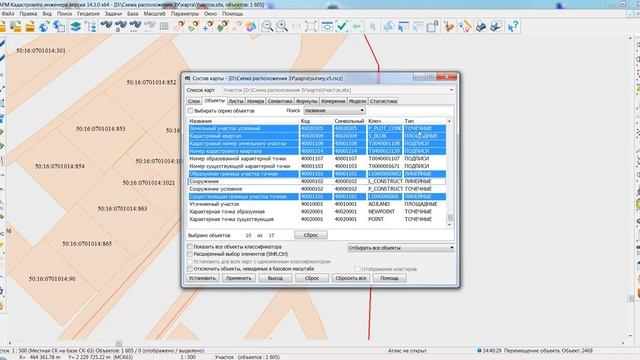This screenshot has height=360, width=640.
Task: Open the Семантика tab
Action: [x=280, y=101]
